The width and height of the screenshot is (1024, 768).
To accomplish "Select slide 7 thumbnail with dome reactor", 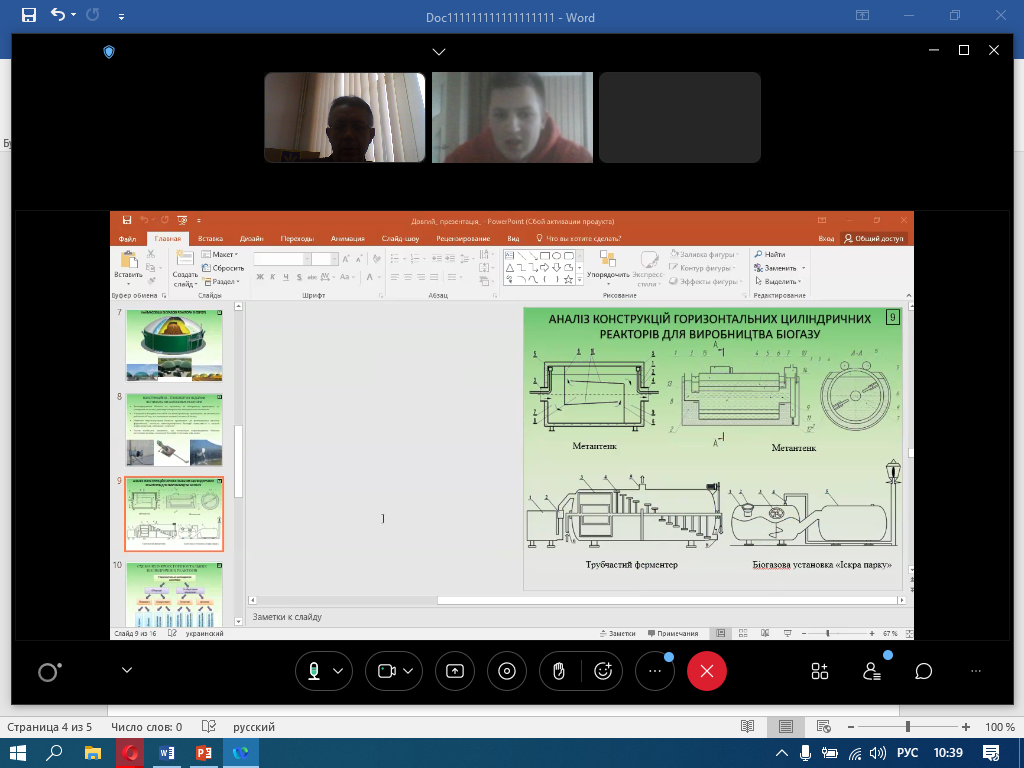I will click(x=174, y=345).
